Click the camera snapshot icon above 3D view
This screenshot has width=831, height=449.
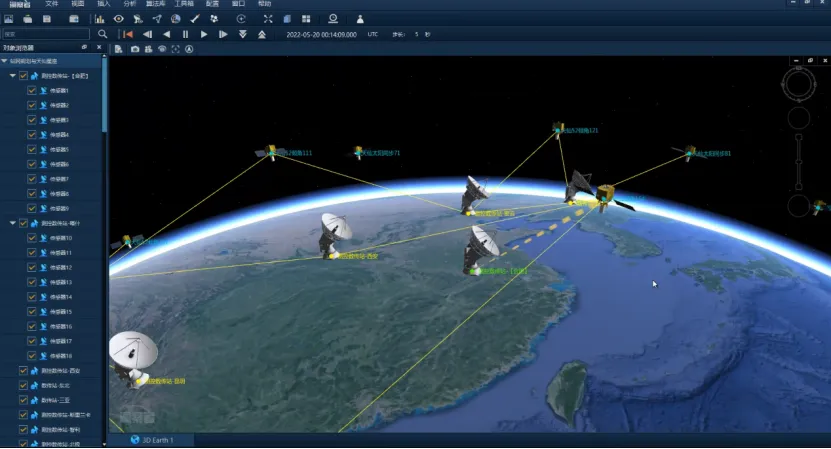[134, 48]
